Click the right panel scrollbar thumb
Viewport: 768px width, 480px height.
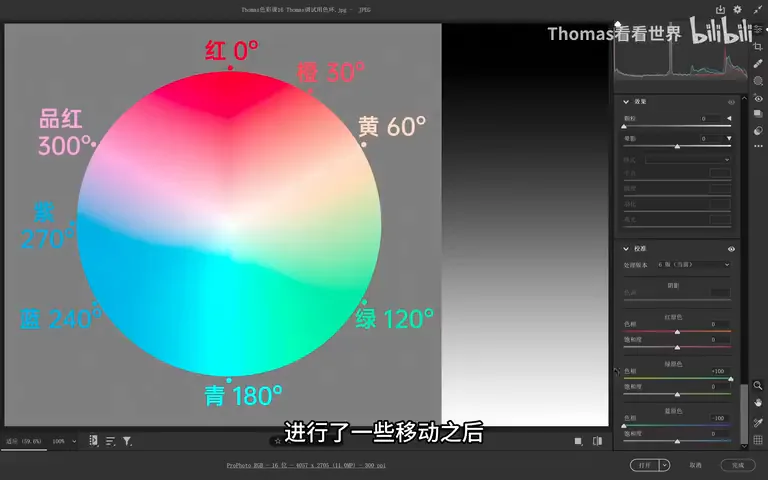[744, 412]
